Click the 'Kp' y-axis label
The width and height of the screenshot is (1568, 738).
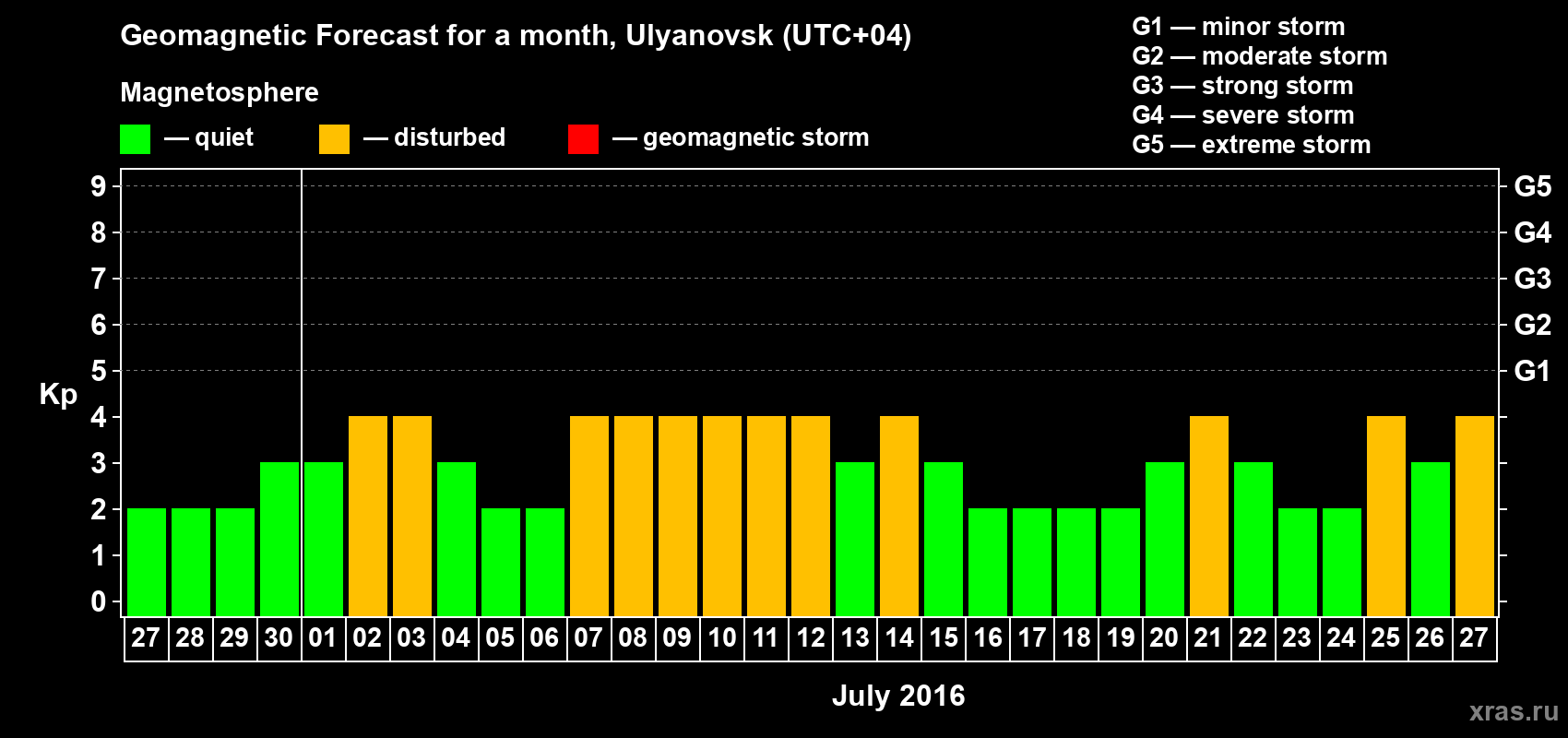pyautogui.click(x=58, y=395)
